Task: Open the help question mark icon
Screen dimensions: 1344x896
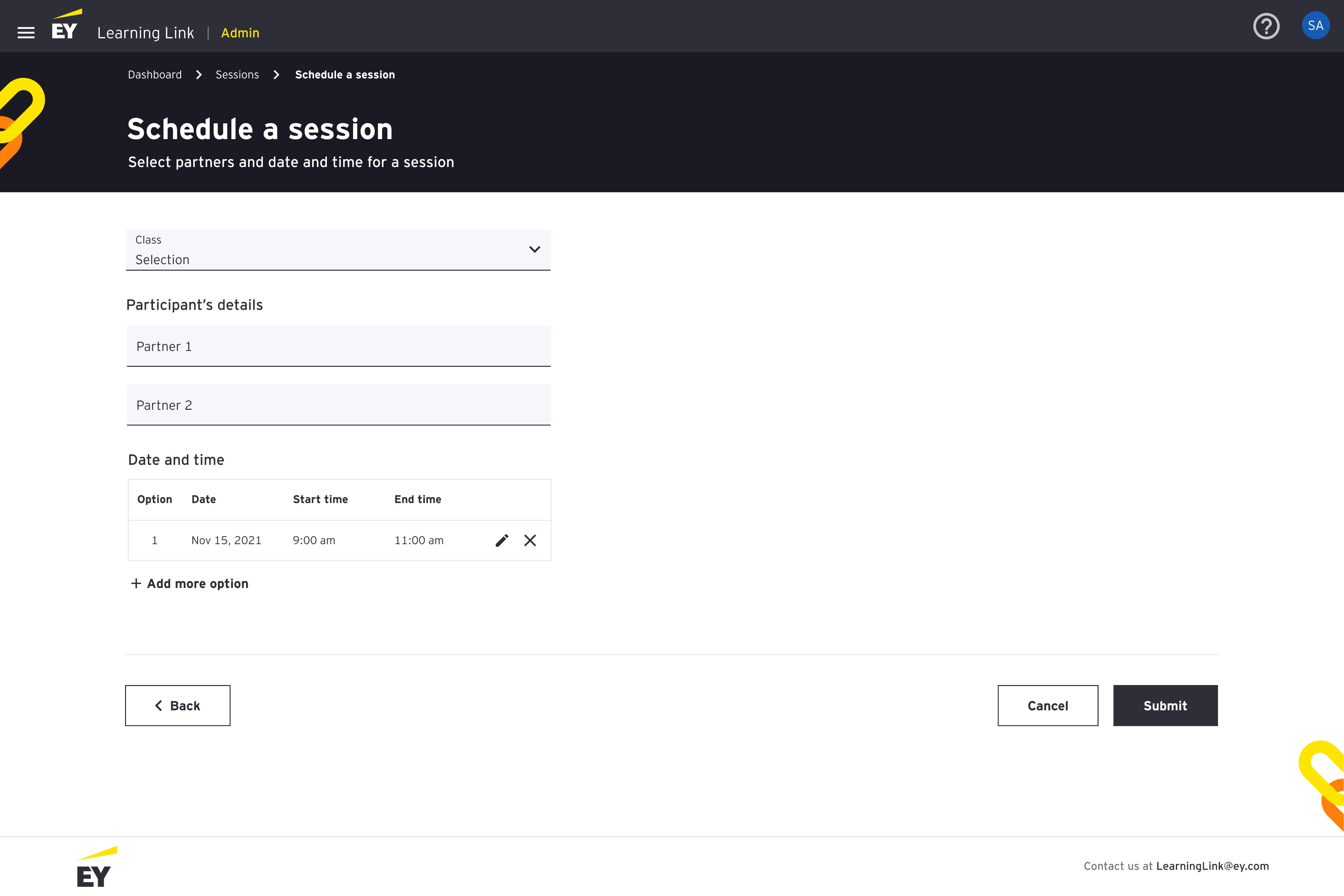Action: (1266, 26)
